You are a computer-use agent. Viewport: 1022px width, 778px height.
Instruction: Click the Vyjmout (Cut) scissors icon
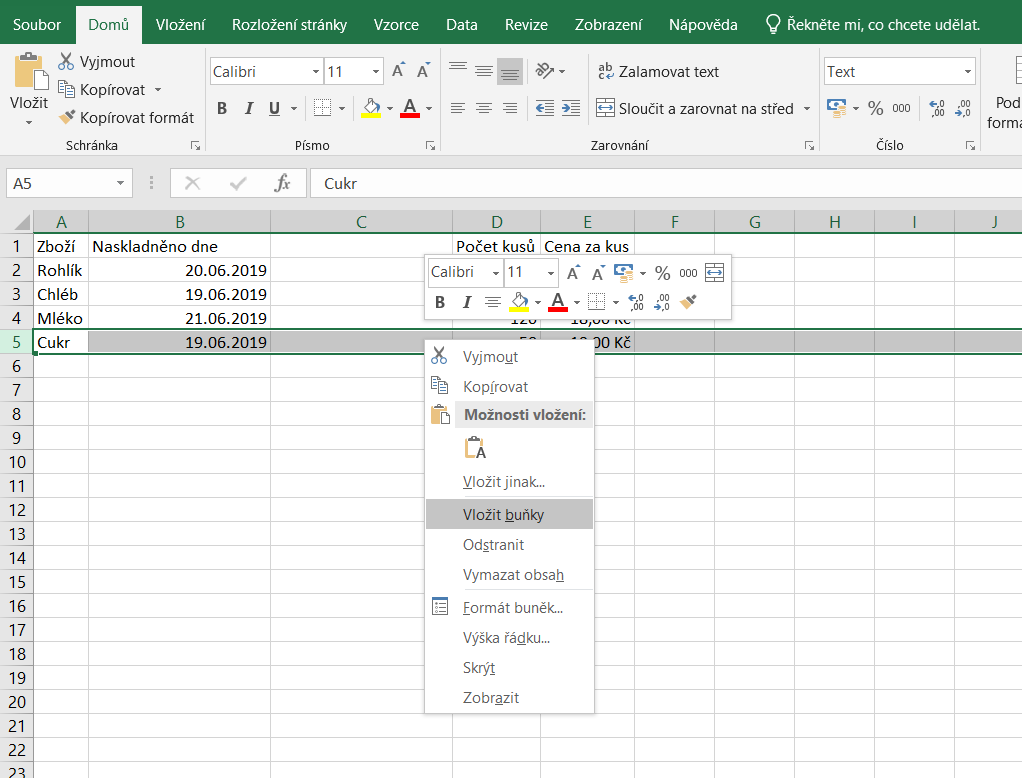pyautogui.click(x=66, y=61)
